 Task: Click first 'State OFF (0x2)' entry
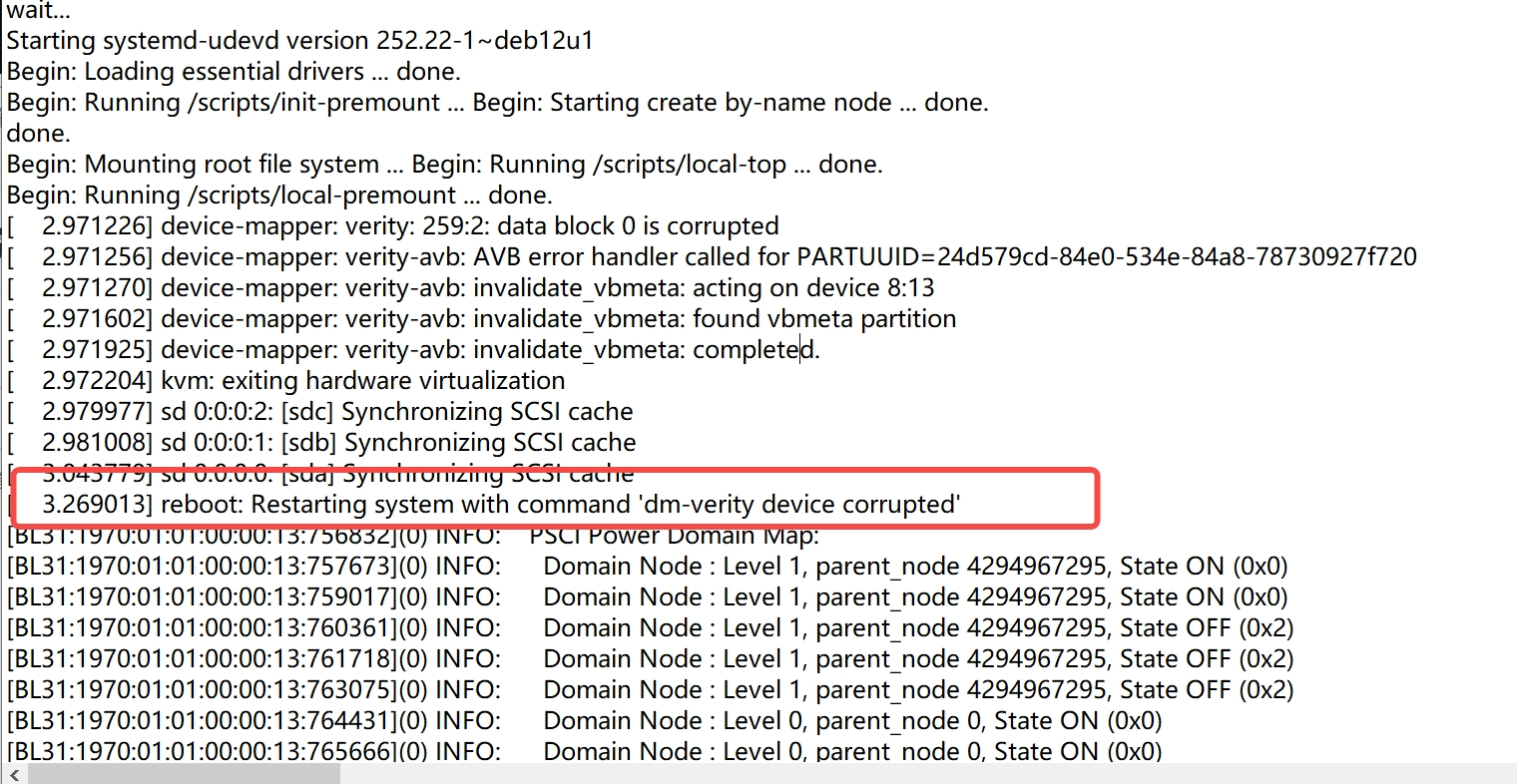point(1206,628)
